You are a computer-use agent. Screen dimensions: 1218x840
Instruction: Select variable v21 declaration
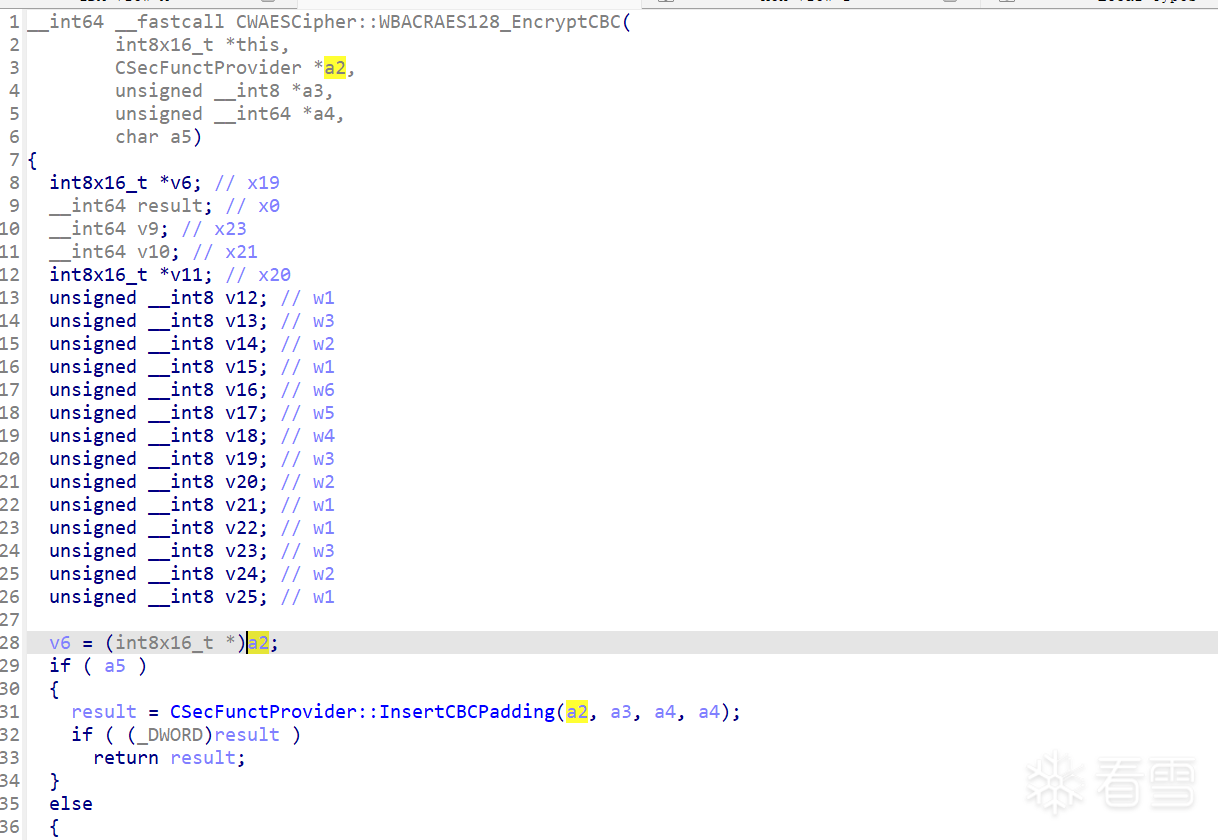click(241, 504)
